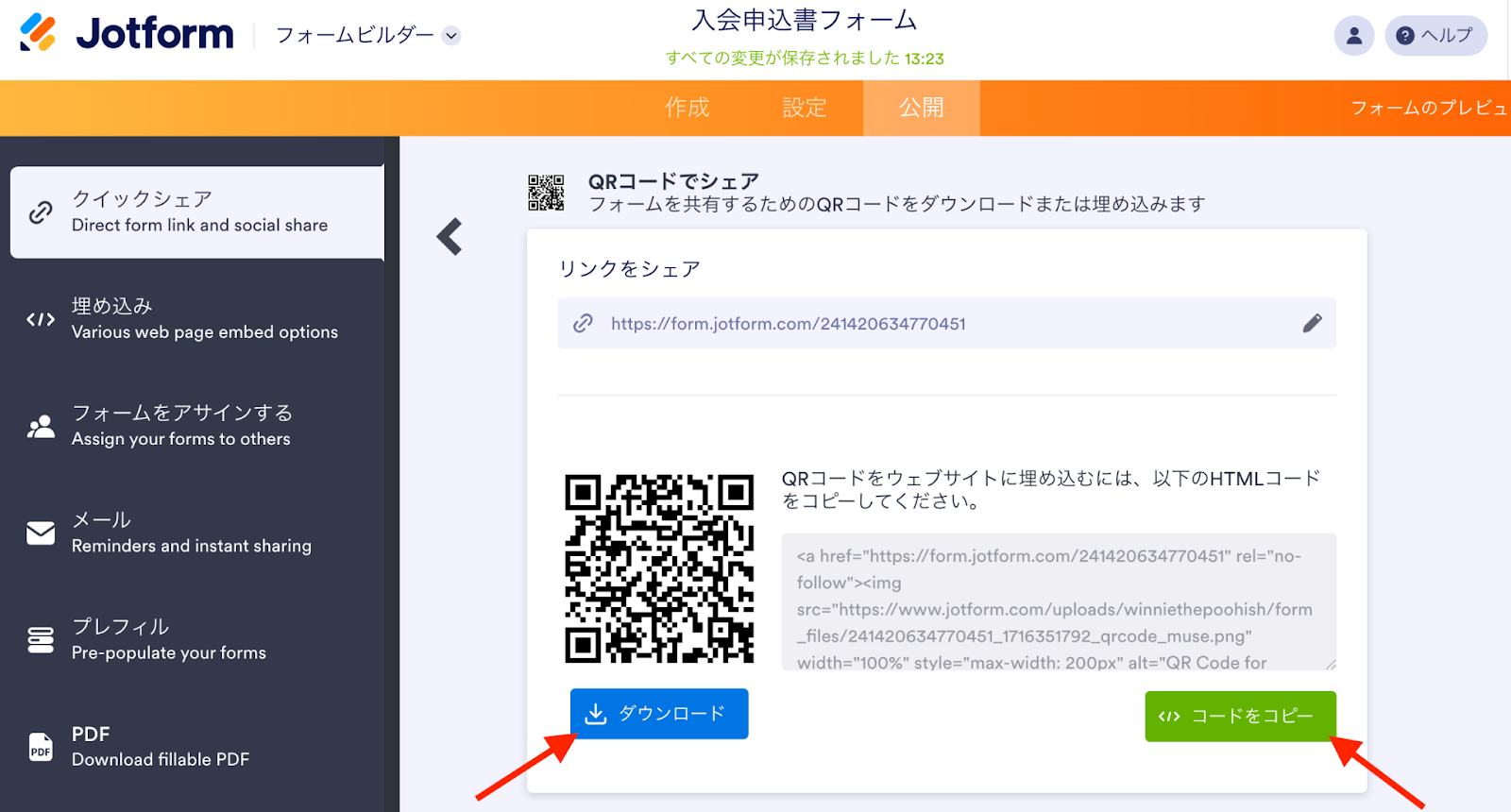This screenshot has height=812, width=1511.
Task: Open メール reminders and sharing
Action: pos(197,533)
